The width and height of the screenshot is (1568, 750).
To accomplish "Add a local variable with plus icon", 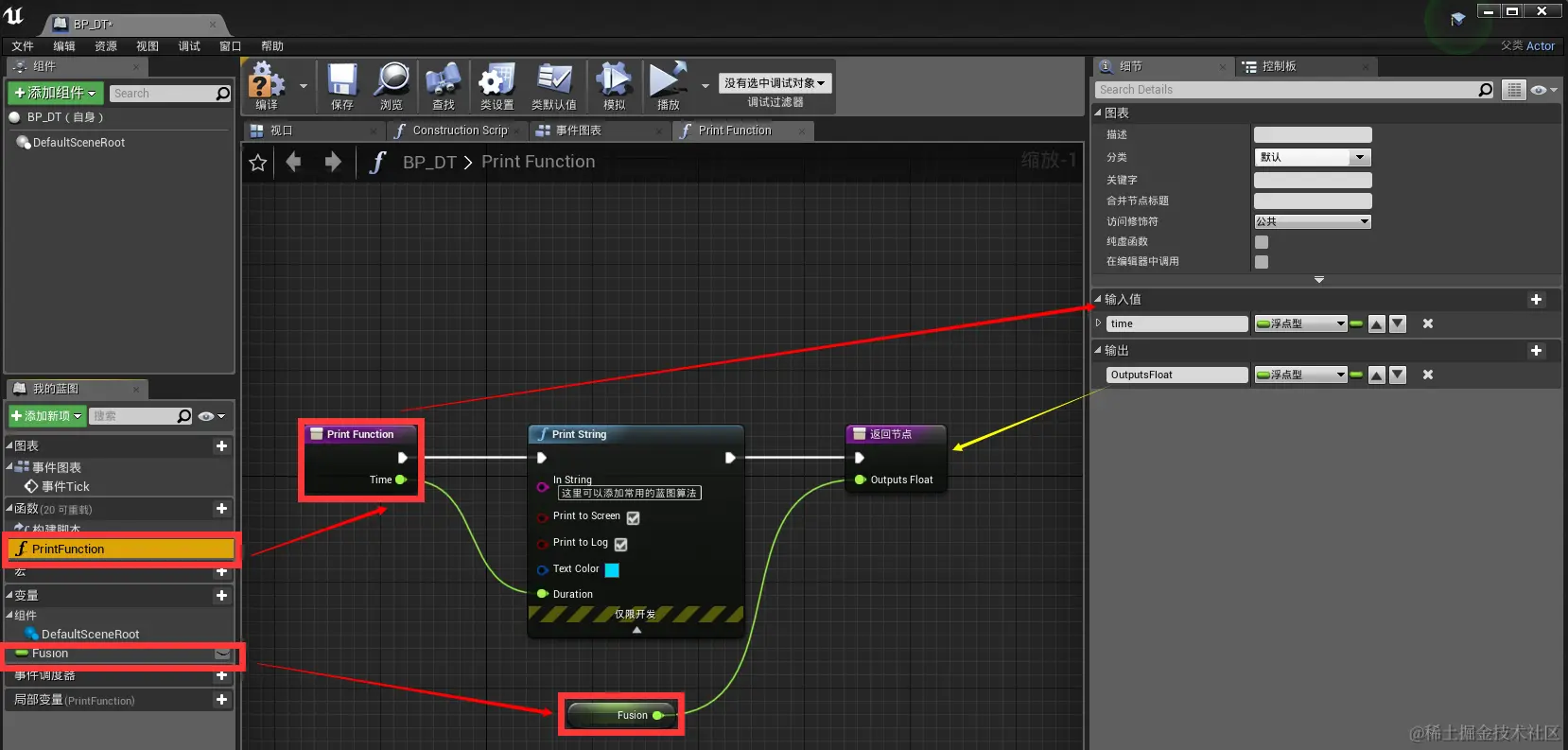I will pyautogui.click(x=221, y=700).
